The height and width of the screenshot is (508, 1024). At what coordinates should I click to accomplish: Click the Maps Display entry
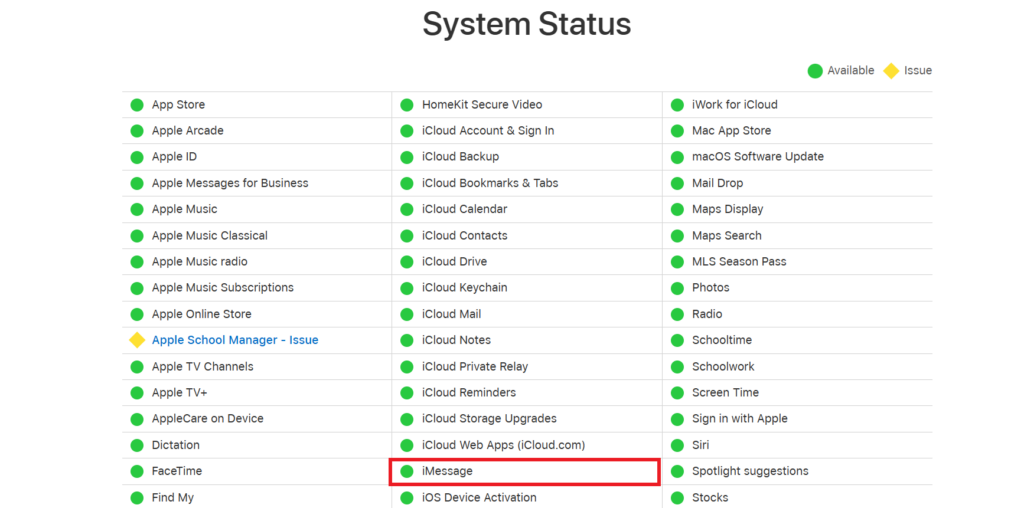[728, 210]
